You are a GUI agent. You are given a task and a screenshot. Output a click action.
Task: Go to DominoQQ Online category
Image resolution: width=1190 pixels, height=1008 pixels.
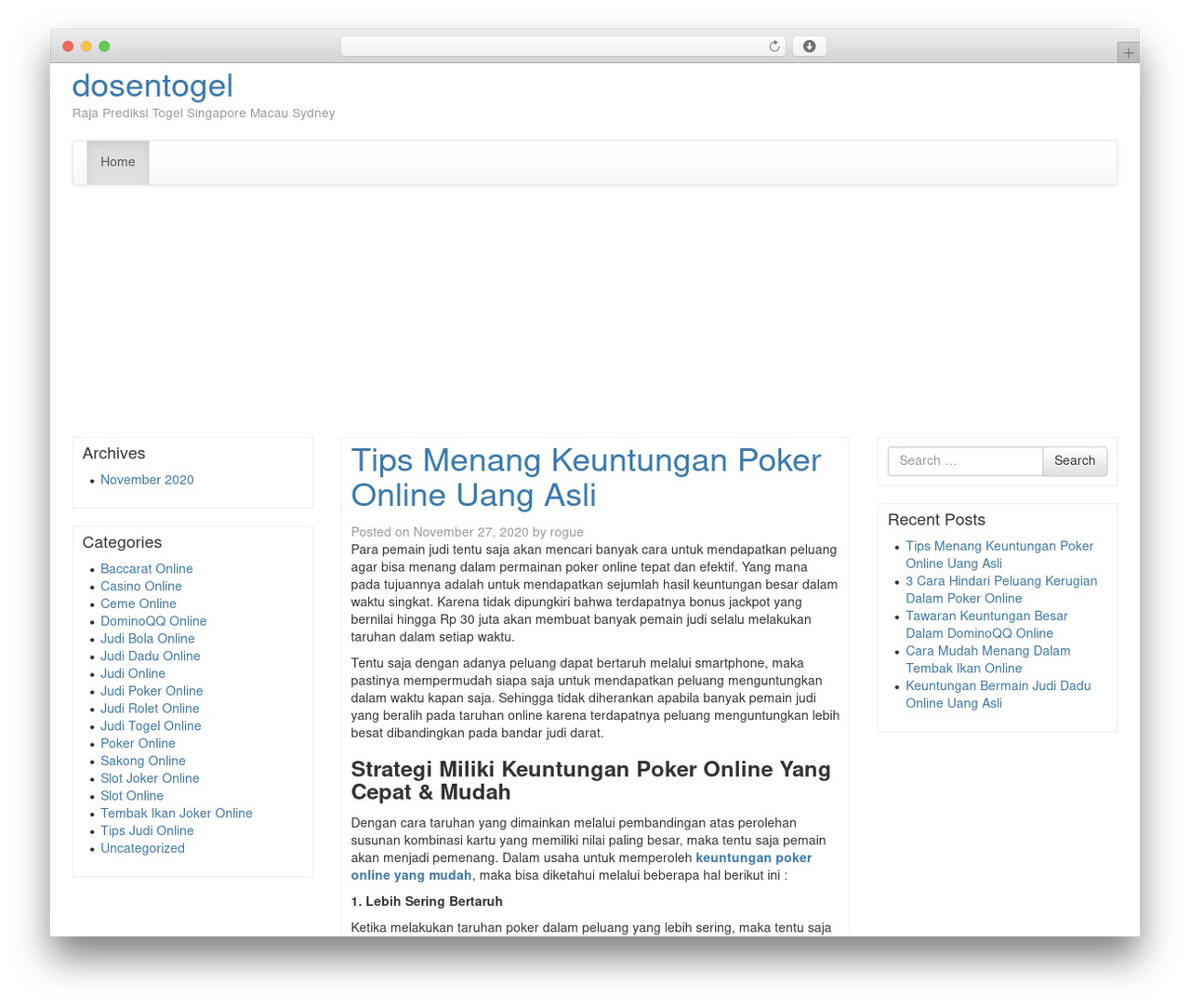coord(153,622)
